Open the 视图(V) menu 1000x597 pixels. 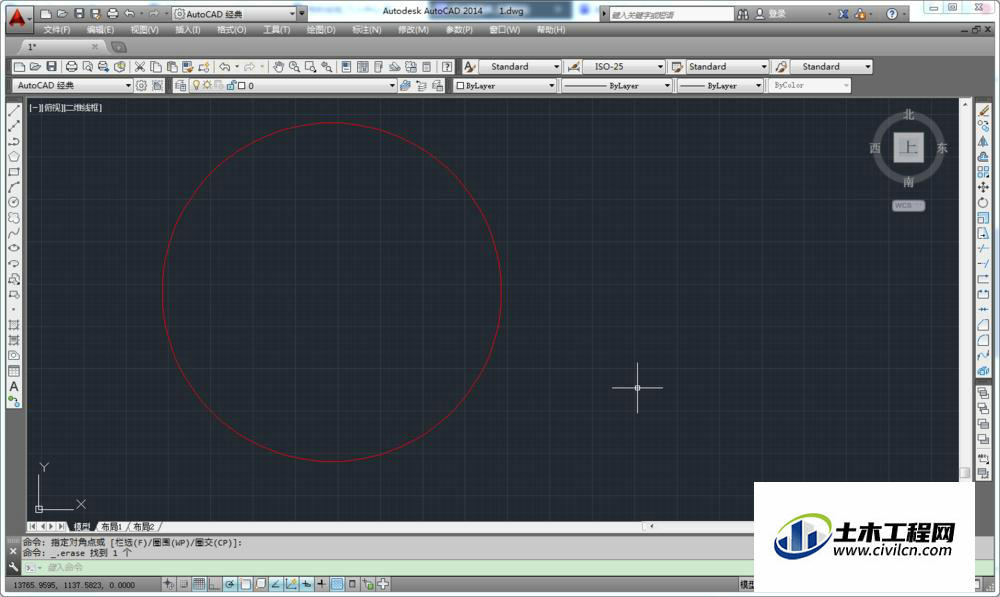[144, 30]
